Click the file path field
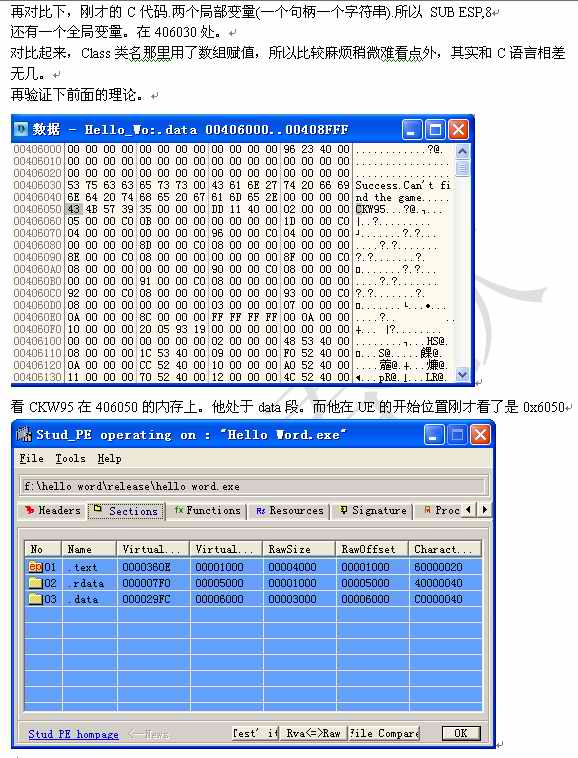Viewport: 578px width, 758px height. (x=251, y=486)
